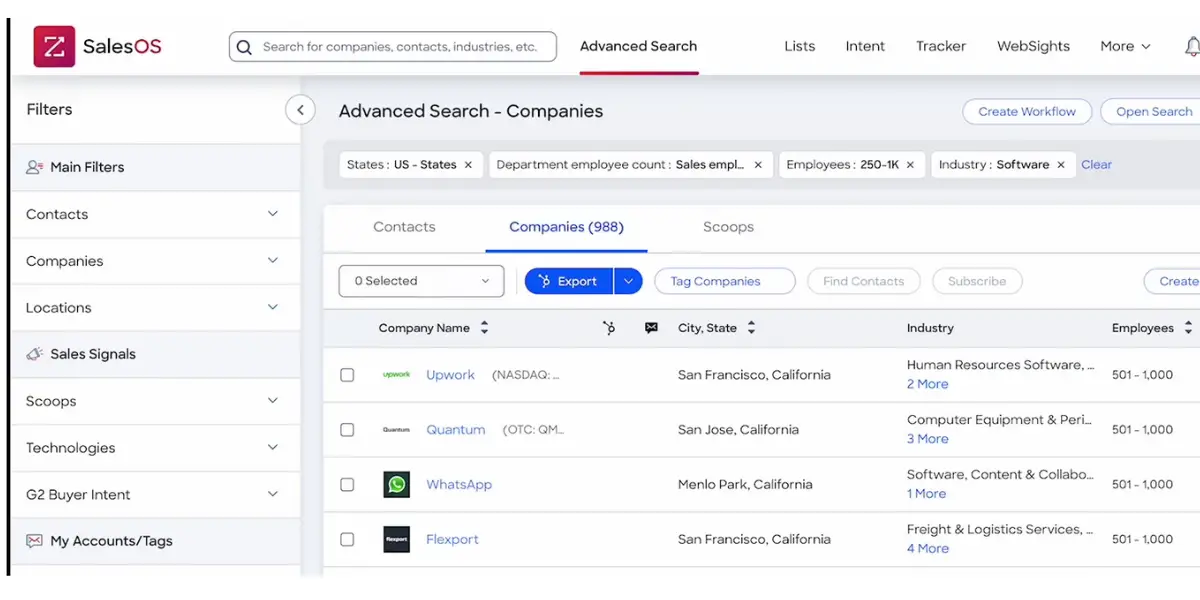
Task: Click the Export button
Action: click(x=569, y=281)
